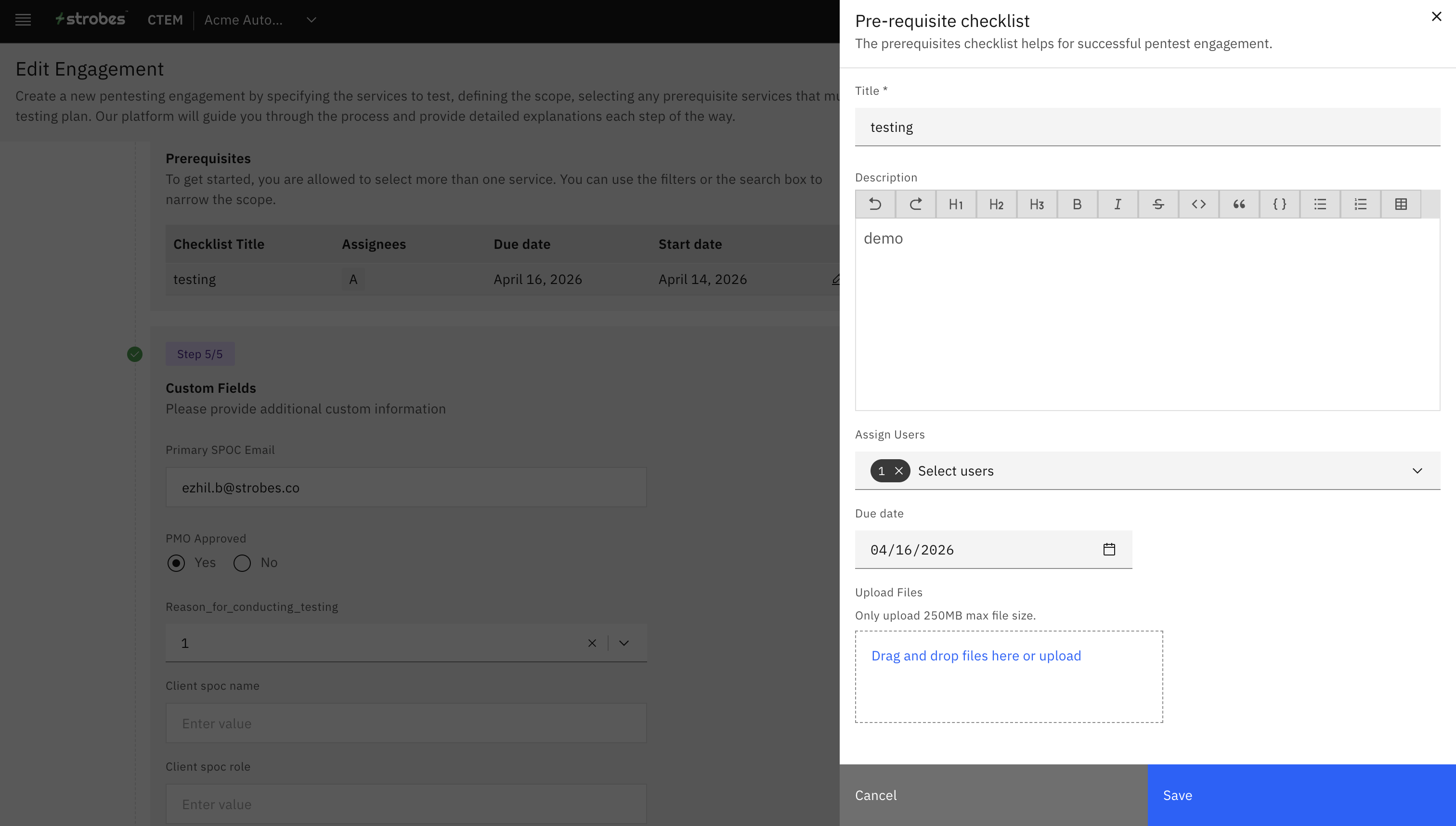Select Yes for PMO Approved
1456x826 pixels.
click(176, 563)
